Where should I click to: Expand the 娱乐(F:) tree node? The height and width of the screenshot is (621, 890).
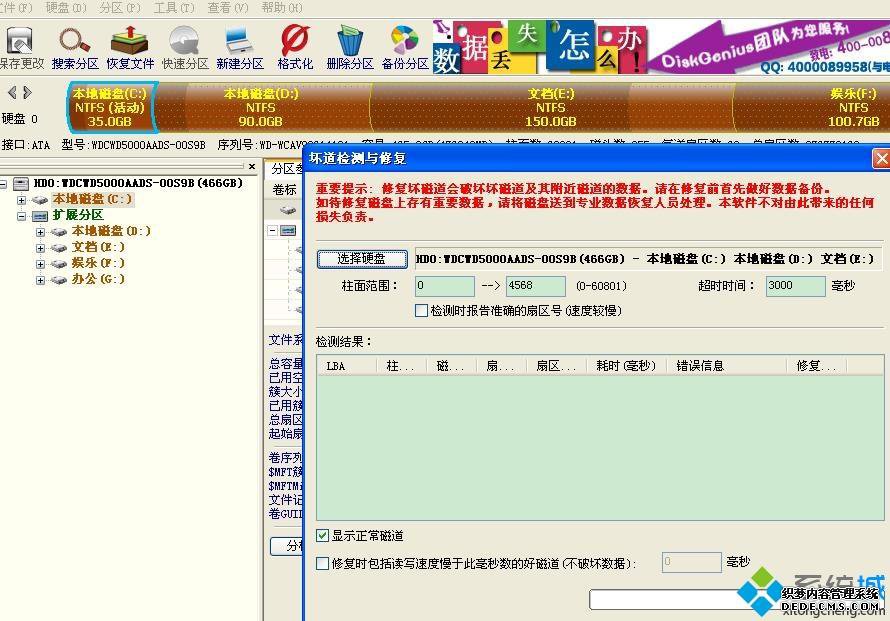pyautogui.click(x=40, y=263)
